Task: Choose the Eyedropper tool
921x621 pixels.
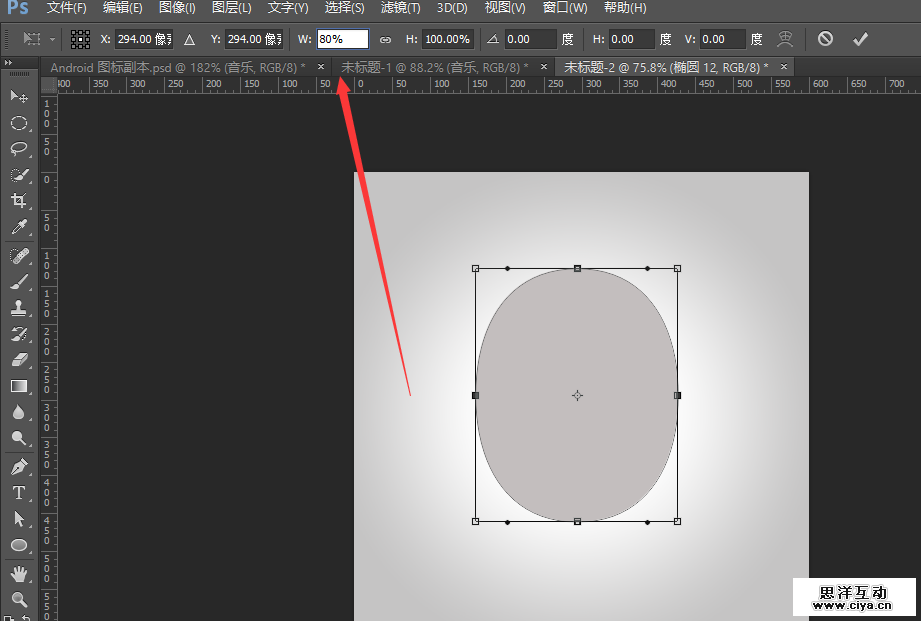Action: point(19,228)
